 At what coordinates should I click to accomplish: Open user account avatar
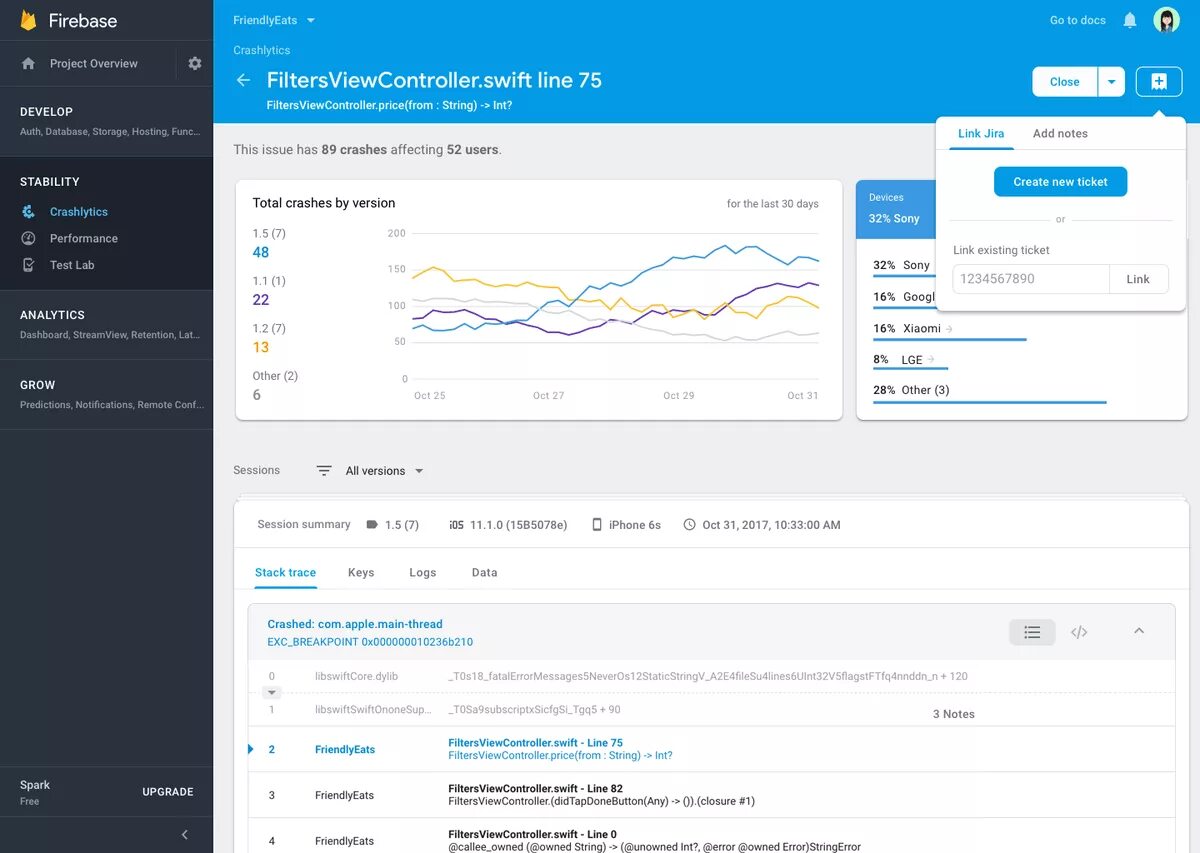(1166, 20)
